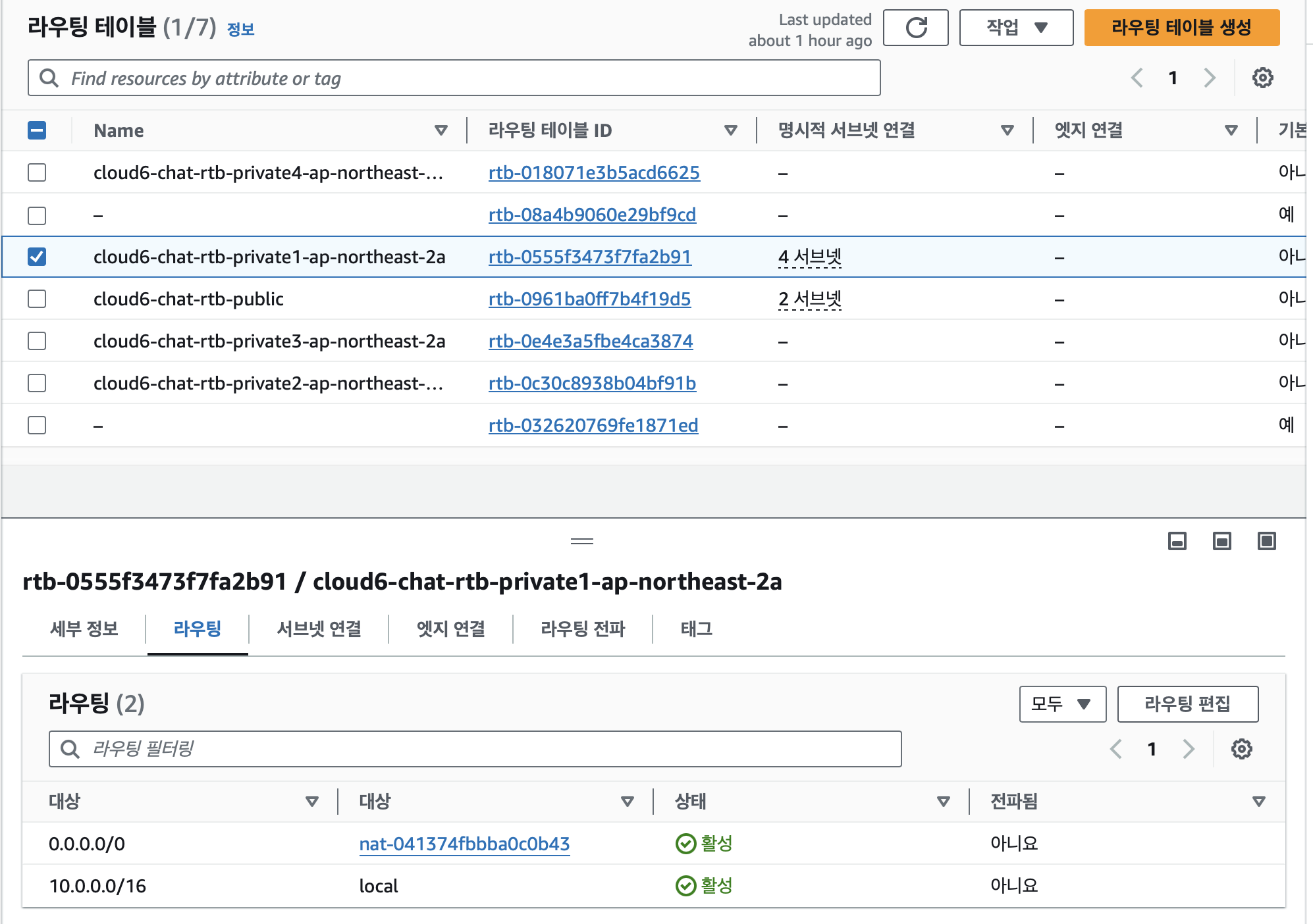This screenshot has width=1313, height=924.
Task: Click the 라우팅 테이블 생성 button
Action: (1181, 28)
